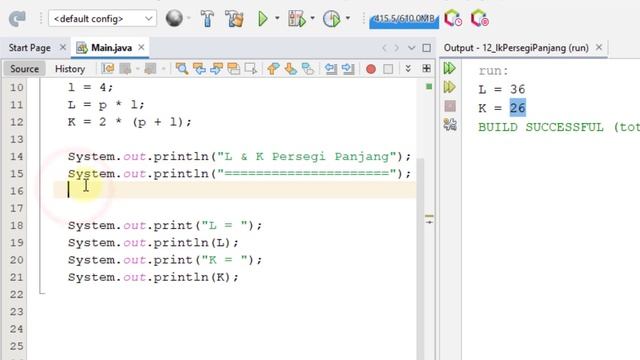
Task: Switch to Source view
Action: click(x=24, y=69)
